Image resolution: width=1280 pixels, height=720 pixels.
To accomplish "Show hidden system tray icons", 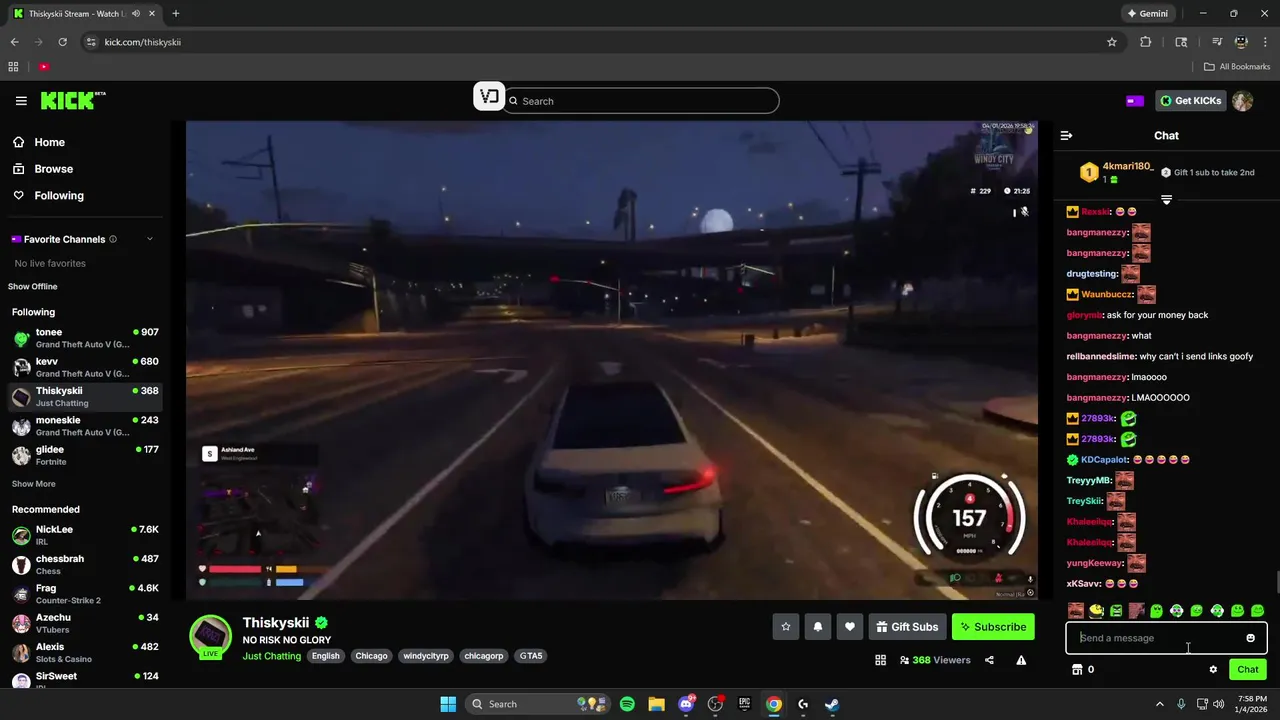I will pyautogui.click(x=1160, y=704).
